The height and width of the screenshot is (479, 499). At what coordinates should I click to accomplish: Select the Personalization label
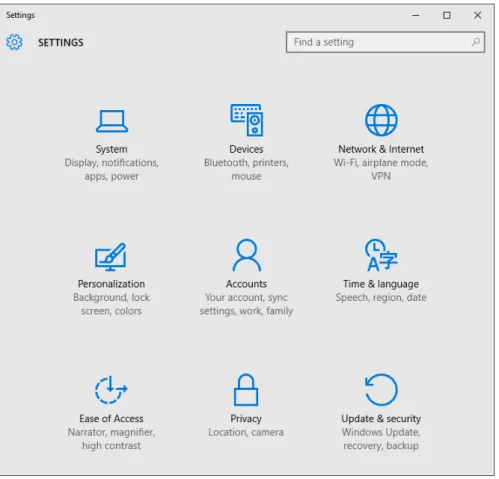point(111,284)
